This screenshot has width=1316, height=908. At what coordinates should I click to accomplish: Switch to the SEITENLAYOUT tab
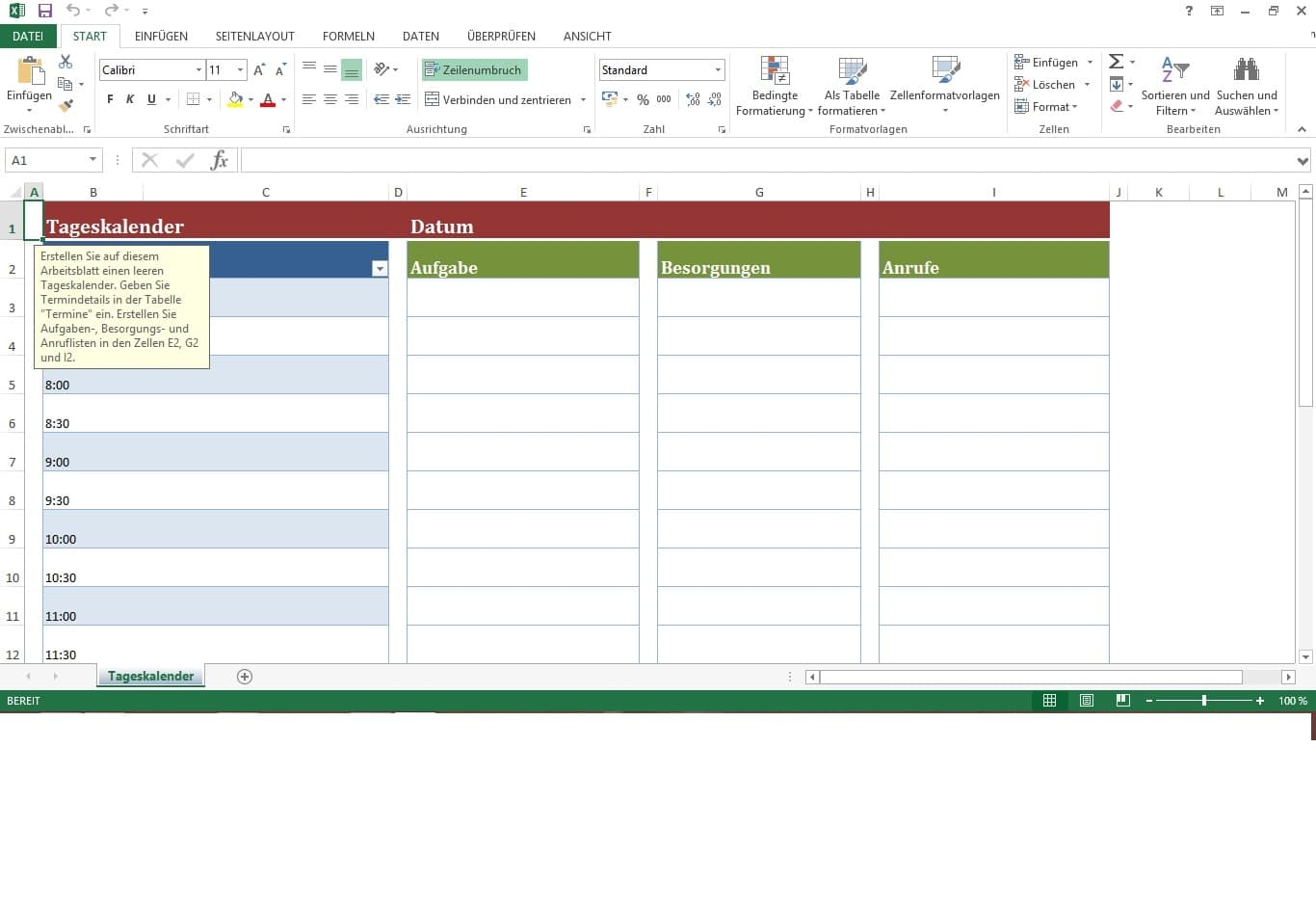(254, 36)
